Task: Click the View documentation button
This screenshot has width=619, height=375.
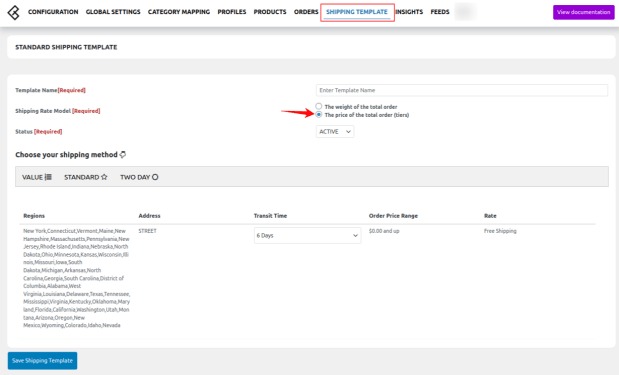Action: [583, 12]
